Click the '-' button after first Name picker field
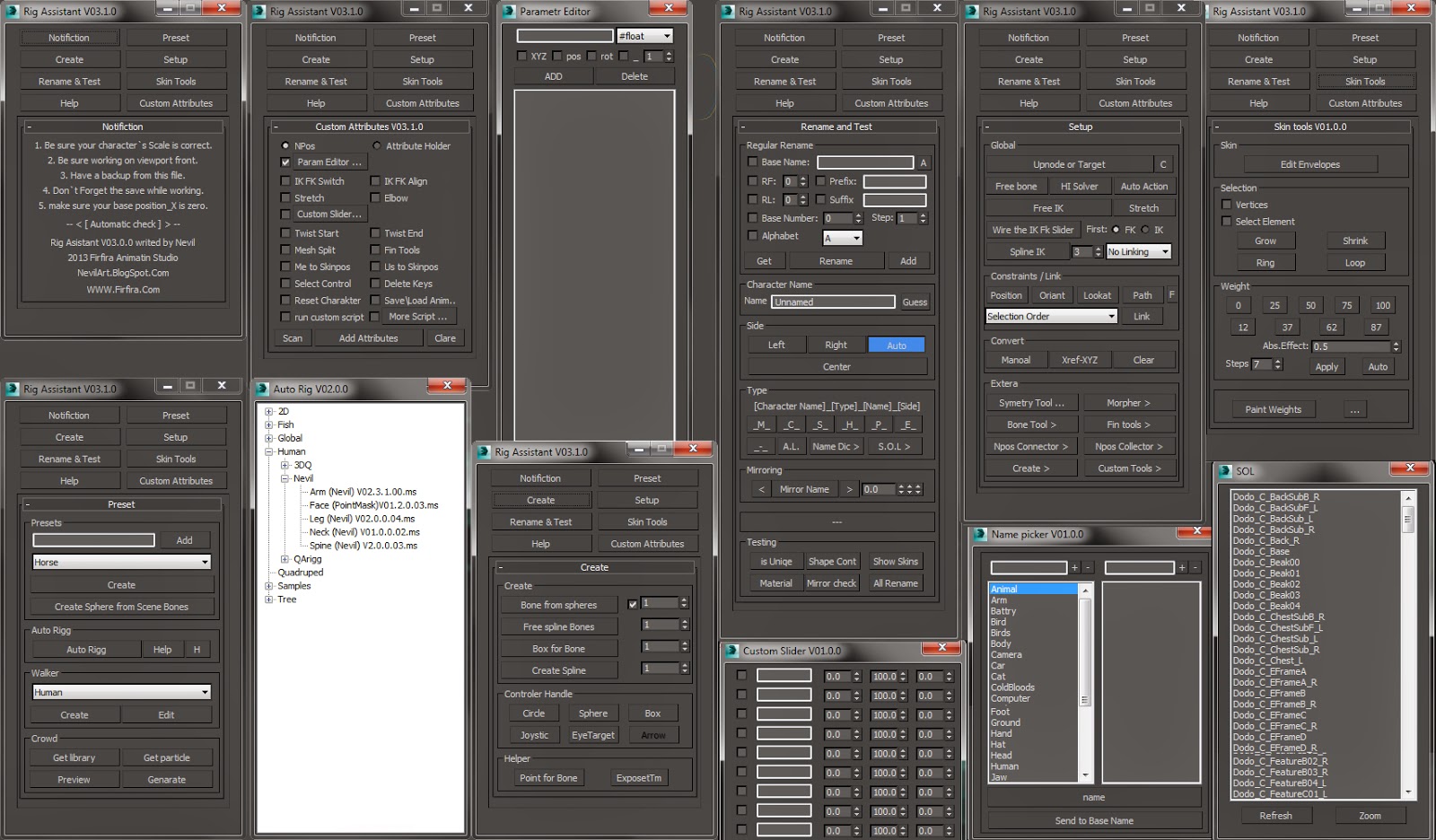This screenshot has width=1436, height=840. pyautogui.click(x=1088, y=567)
